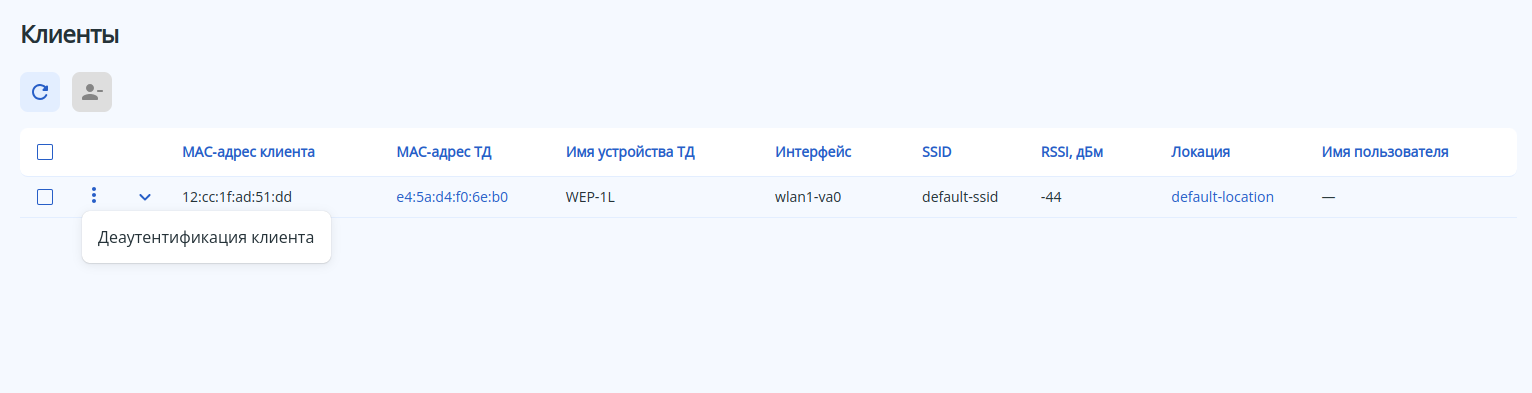Sort table by SSID column
The image size is (1532, 393).
pyautogui.click(x=937, y=152)
